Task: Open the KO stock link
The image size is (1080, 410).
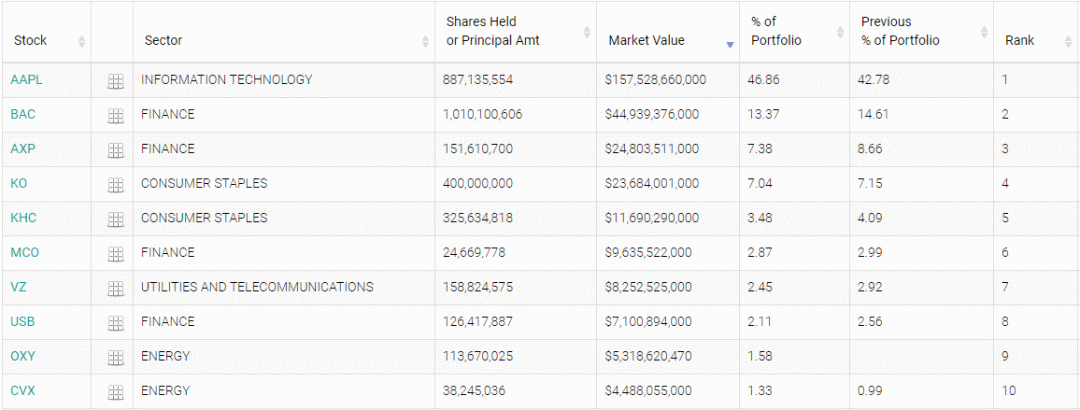Action: (19, 183)
